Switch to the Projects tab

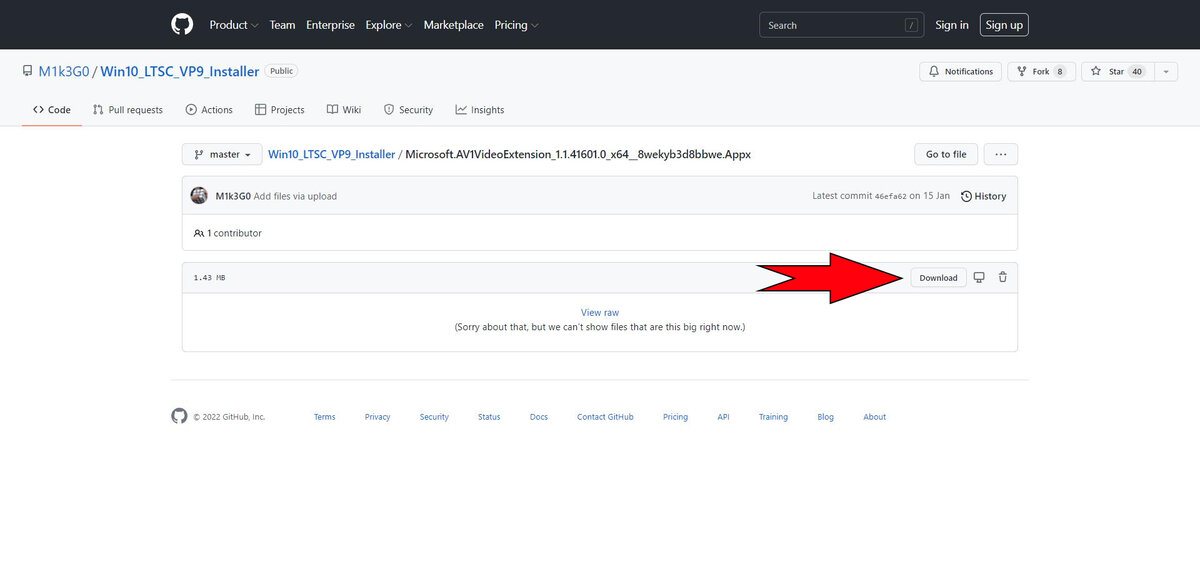(280, 110)
